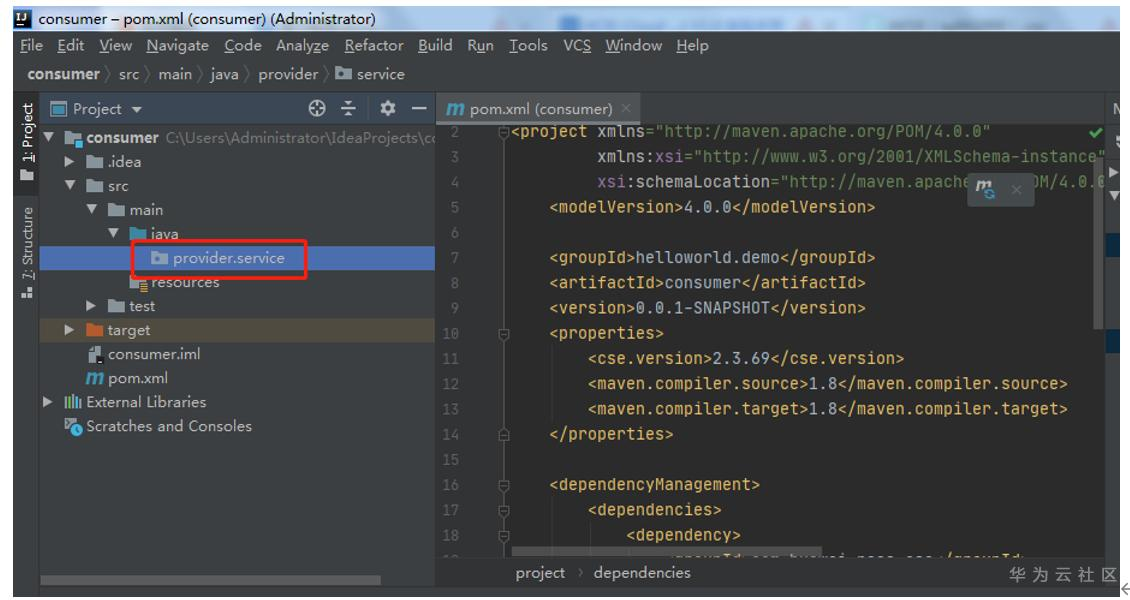Open the Build menu
The height and width of the screenshot is (600, 1130).
(x=435, y=45)
